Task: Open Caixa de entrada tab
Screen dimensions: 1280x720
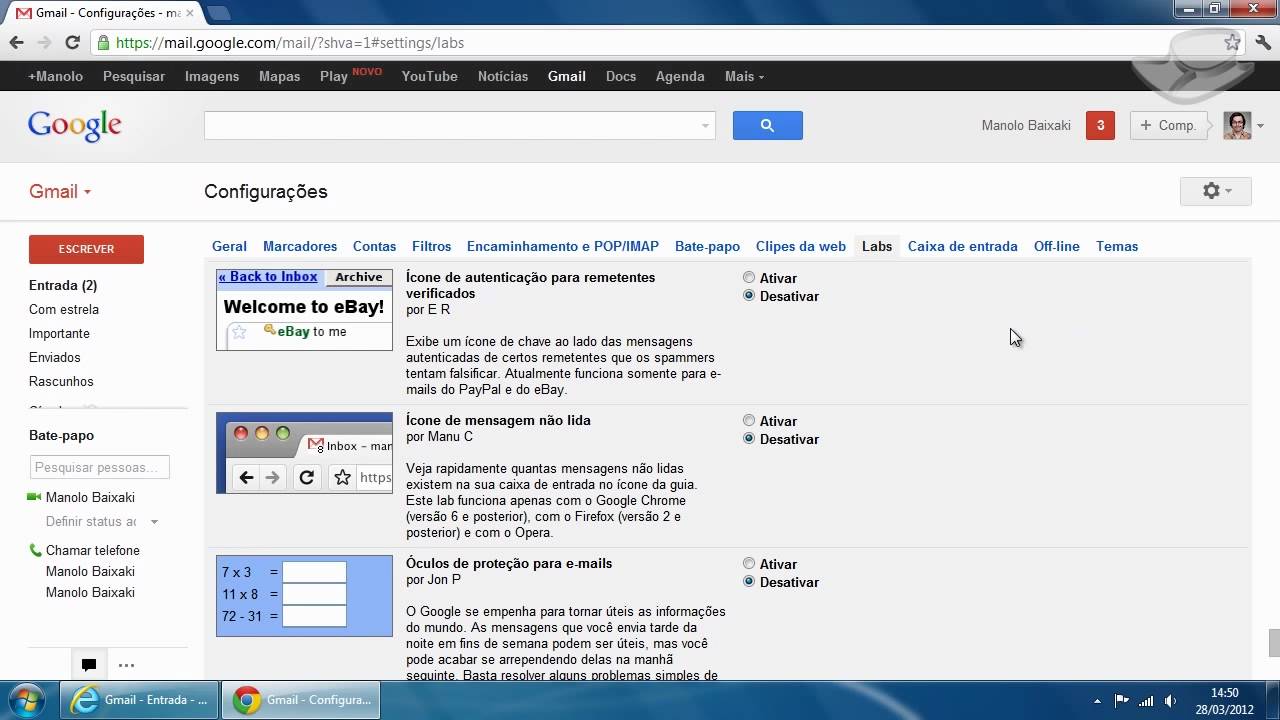Action: 963,246
